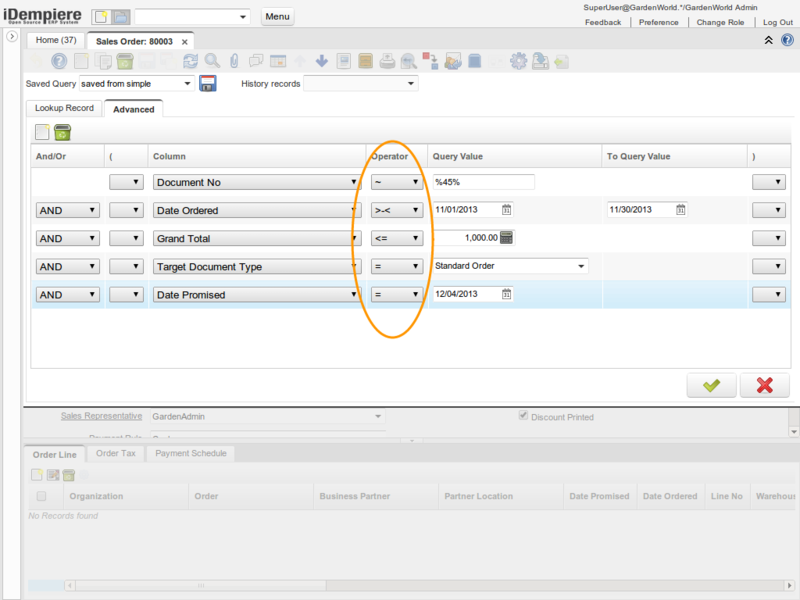Open calendar picker for Date Promised value

(x=507, y=295)
